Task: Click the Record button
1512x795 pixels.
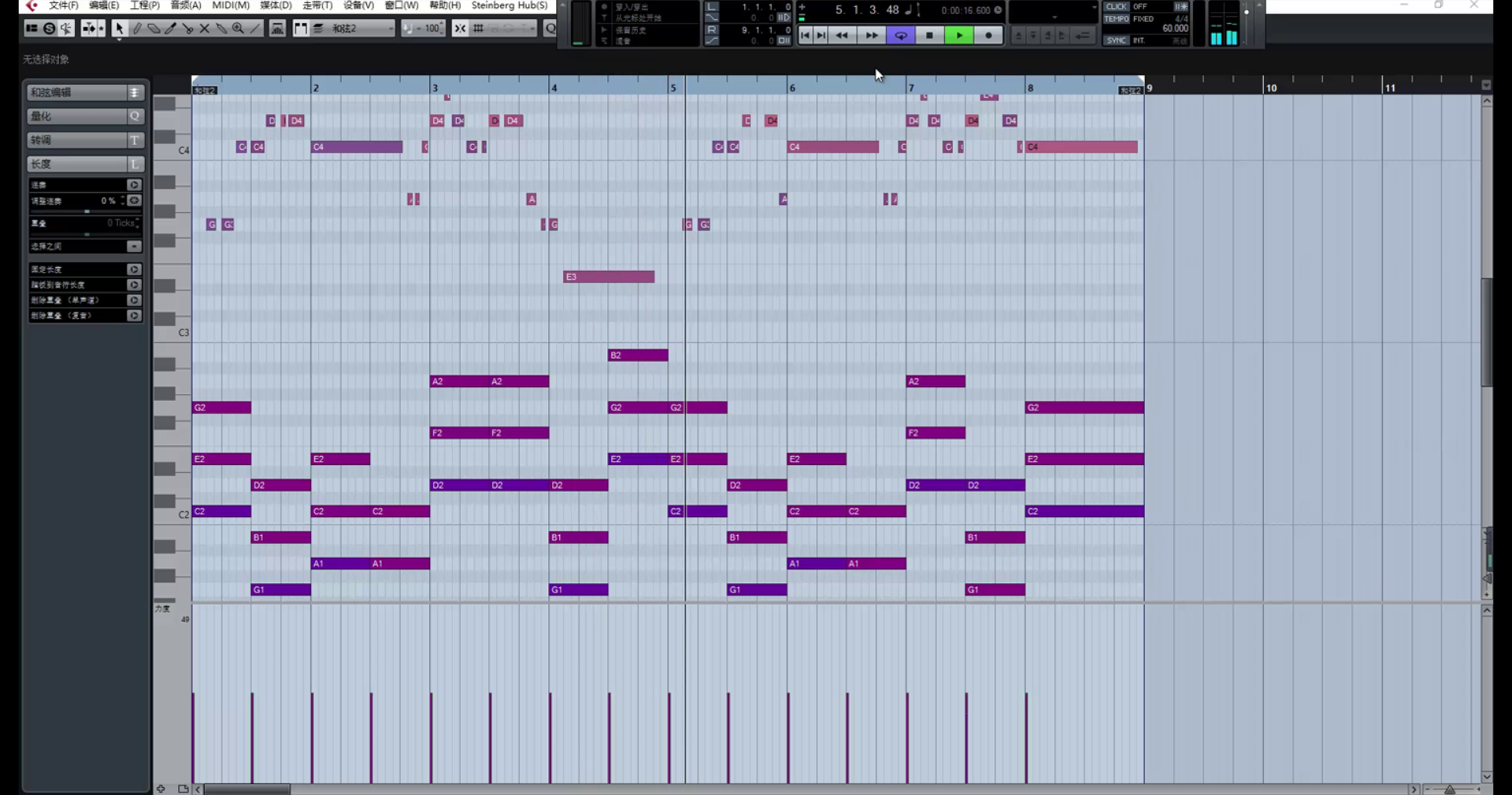Action: coord(988,35)
